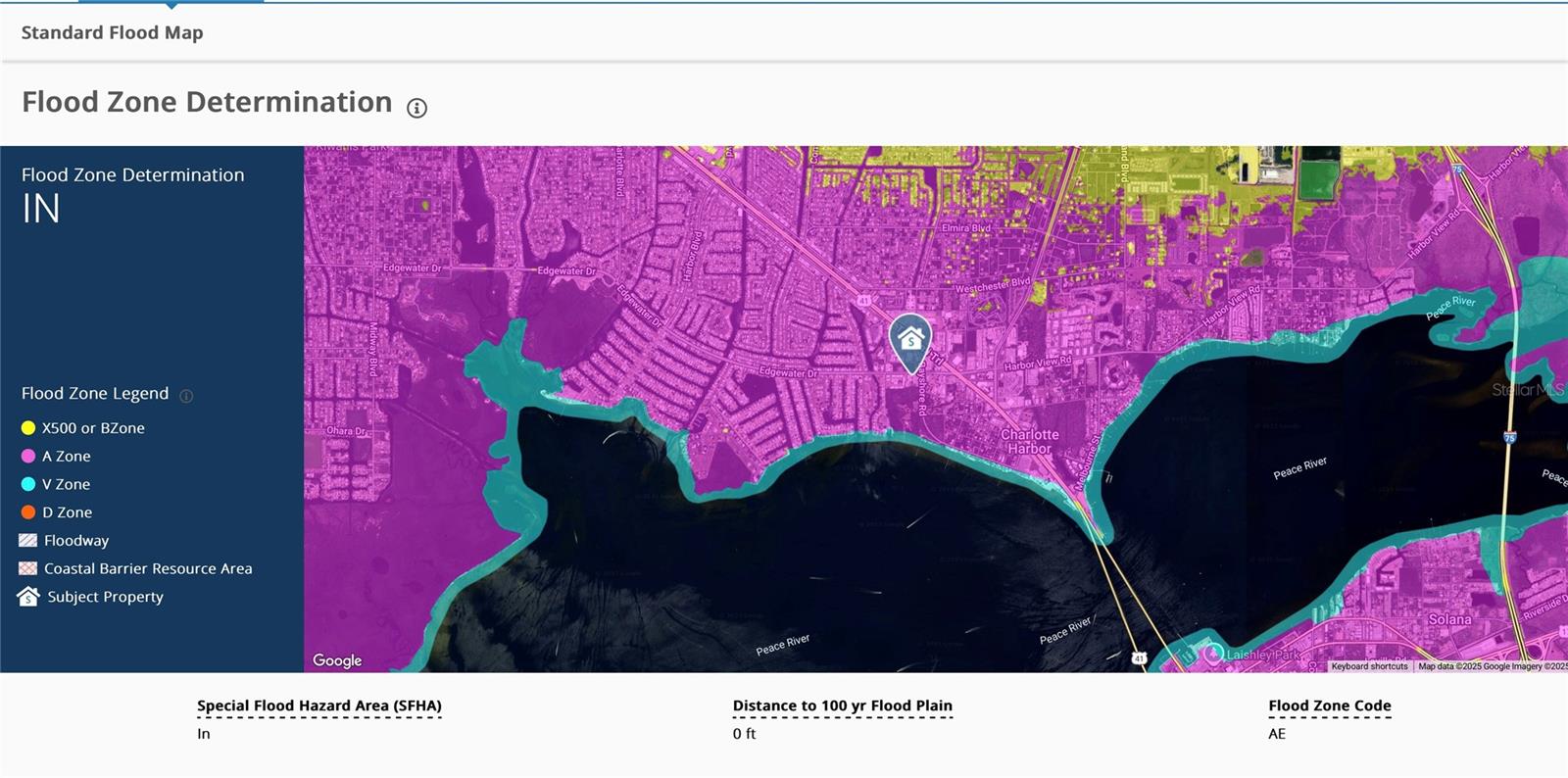Click the Laishley Park marker on map
Image resolution: width=1568 pixels, height=778 pixels.
pyautogui.click(x=1213, y=655)
